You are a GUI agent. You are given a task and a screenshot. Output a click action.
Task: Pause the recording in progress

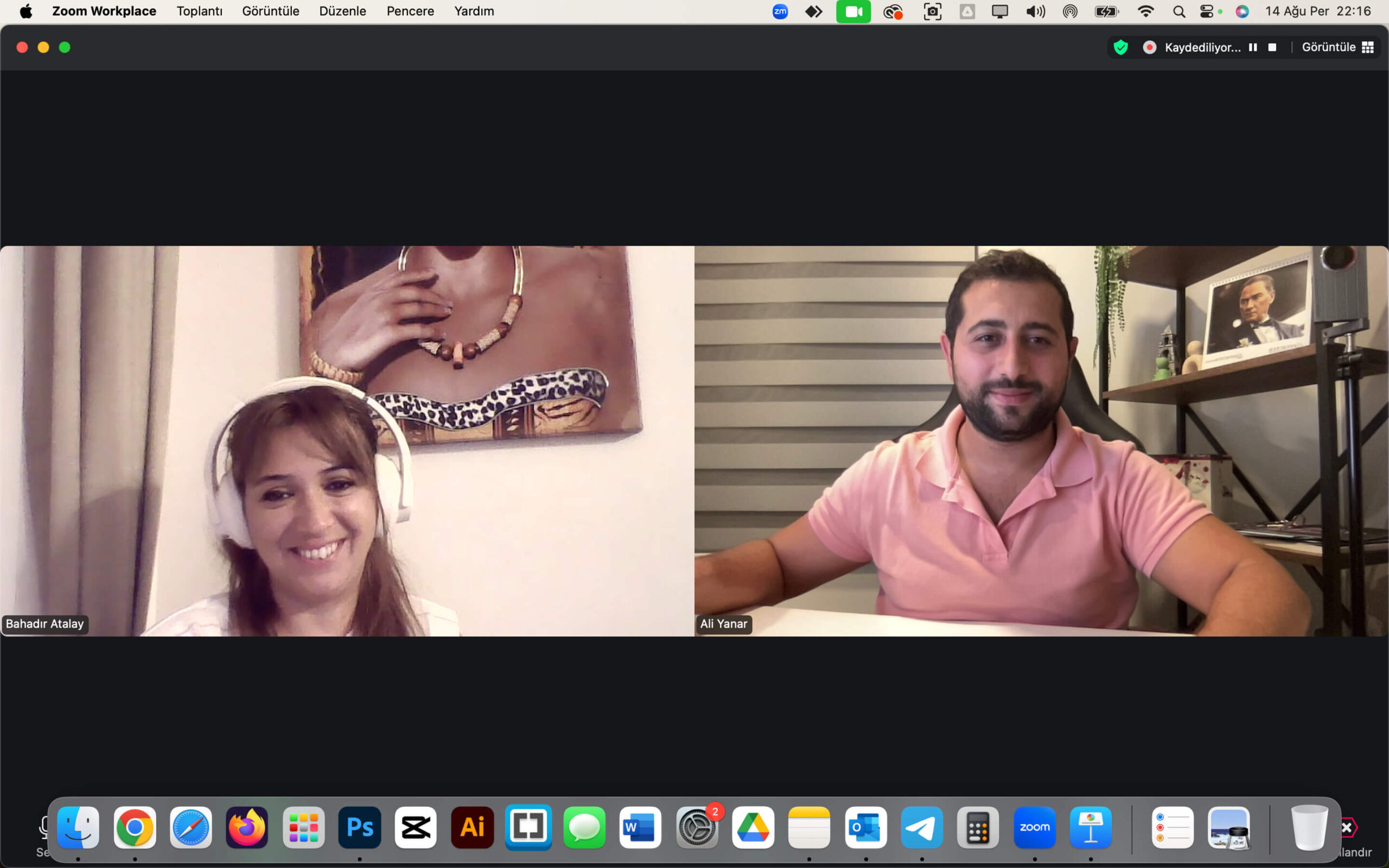coord(1253,47)
